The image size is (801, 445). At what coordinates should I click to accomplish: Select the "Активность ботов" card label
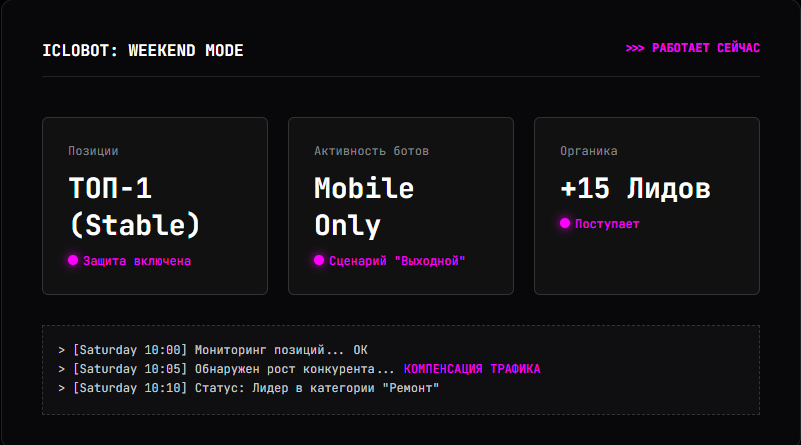(x=371, y=151)
